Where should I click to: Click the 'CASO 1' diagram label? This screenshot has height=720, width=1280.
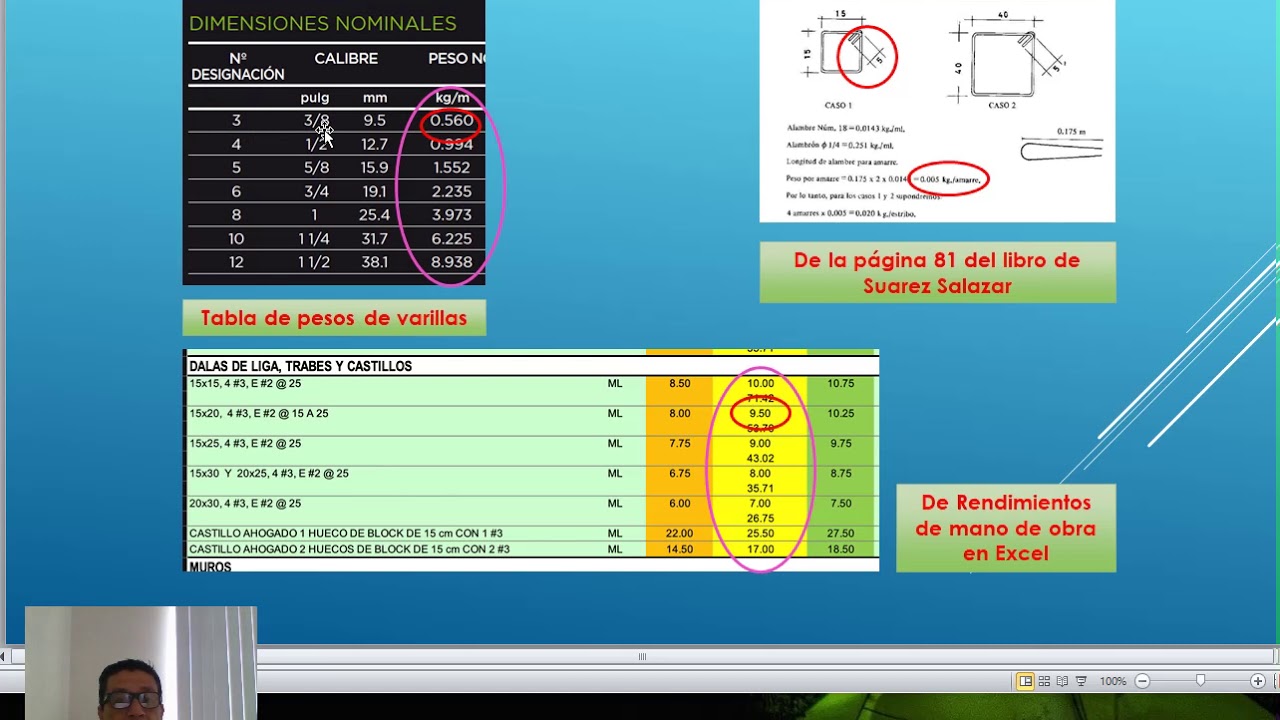coord(838,105)
